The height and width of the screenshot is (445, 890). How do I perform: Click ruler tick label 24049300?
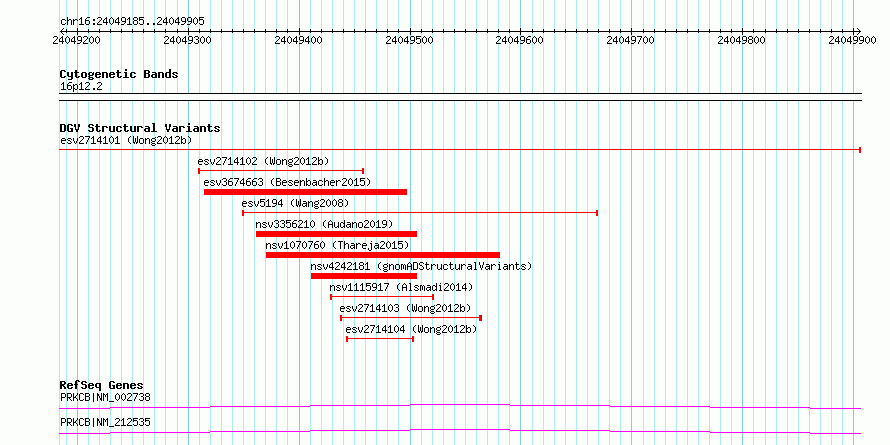187,40
